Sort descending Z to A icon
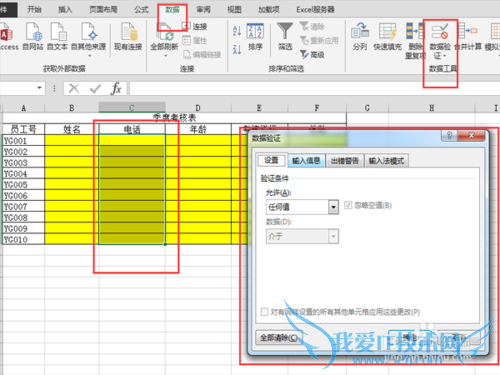The width and height of the screenshot is (500, 375). coord(237,49)
